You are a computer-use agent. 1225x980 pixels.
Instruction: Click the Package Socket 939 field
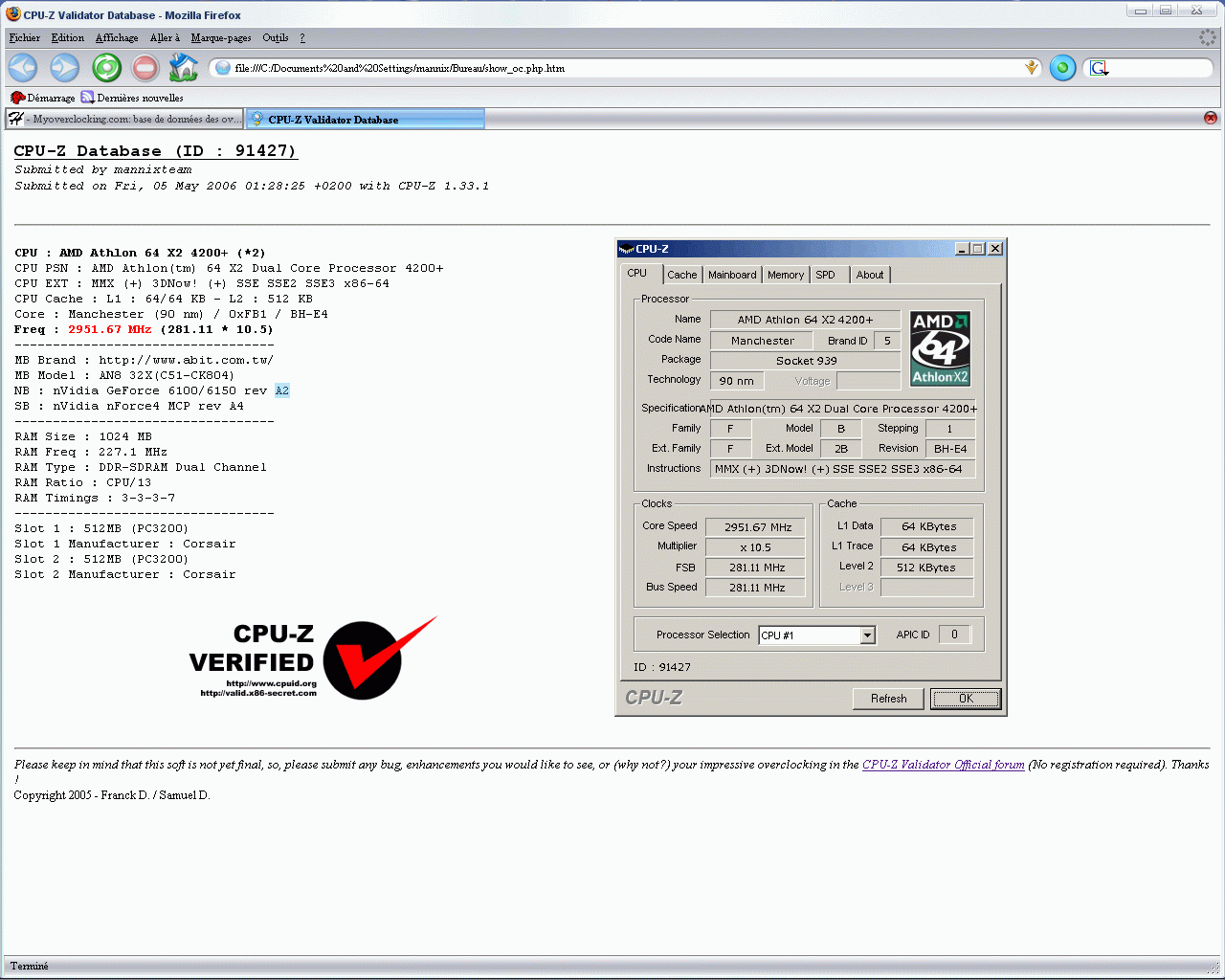(x=806, y=361)
